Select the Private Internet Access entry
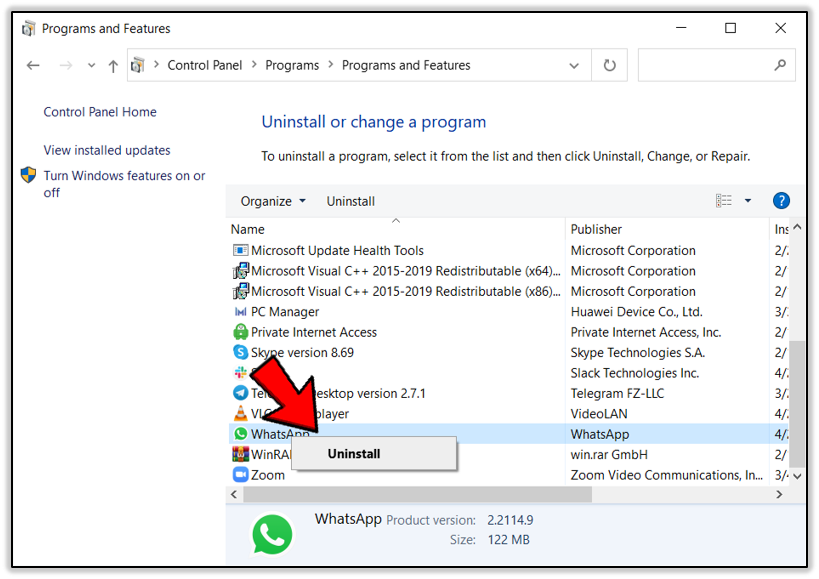 pos(313,332)
